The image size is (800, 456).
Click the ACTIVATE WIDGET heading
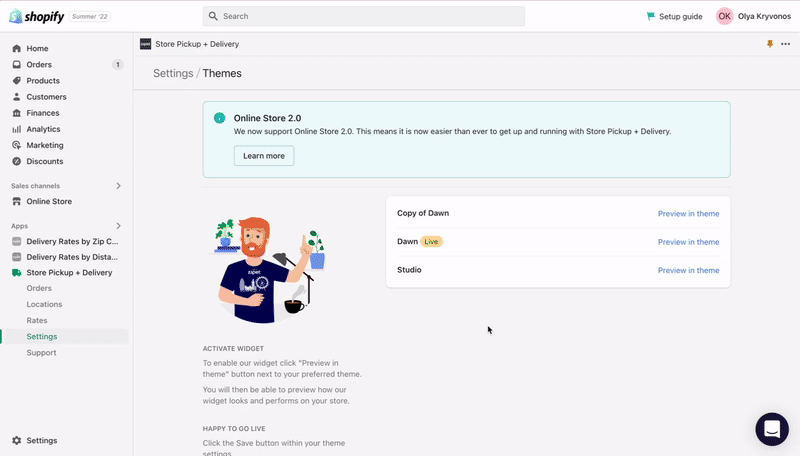233,349
